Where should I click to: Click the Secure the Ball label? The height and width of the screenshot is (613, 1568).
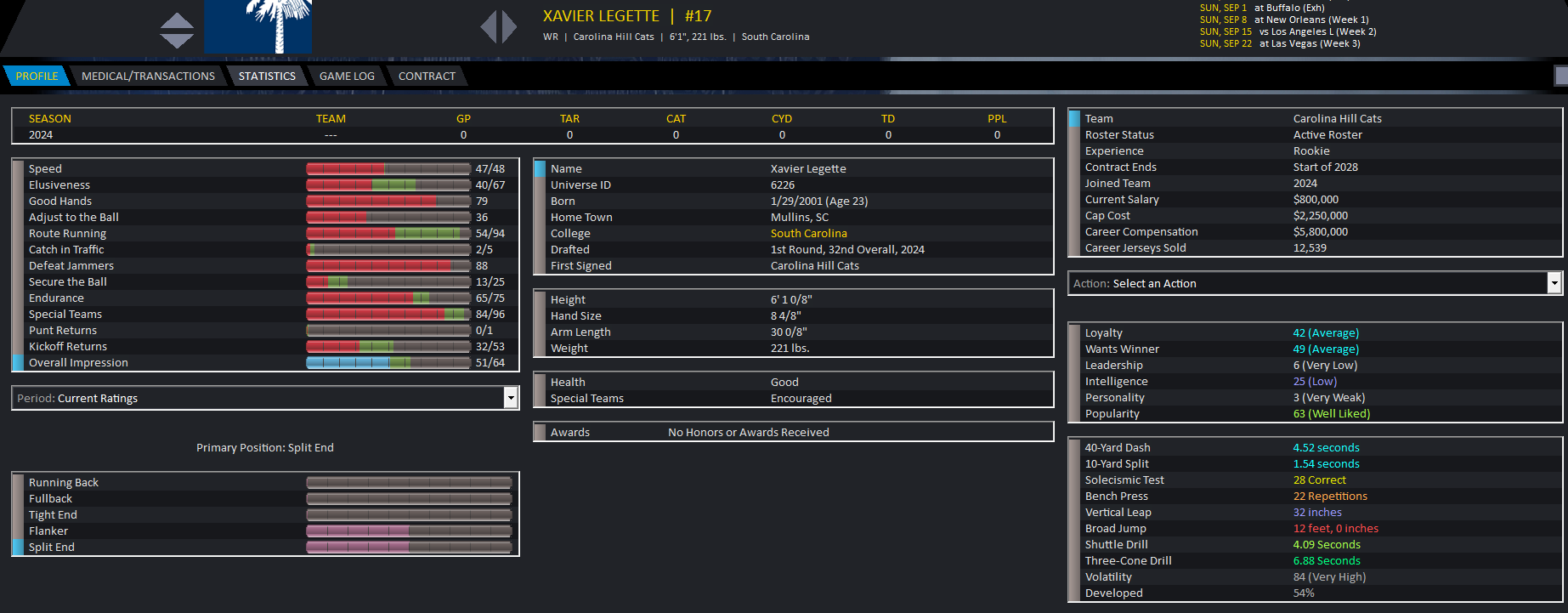(x=68, y=281)
